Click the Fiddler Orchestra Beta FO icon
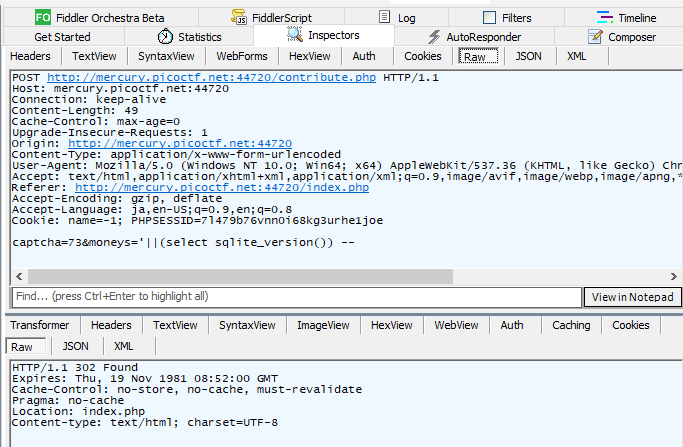This screenshot has height=447, width=683. tap(43, 18)
